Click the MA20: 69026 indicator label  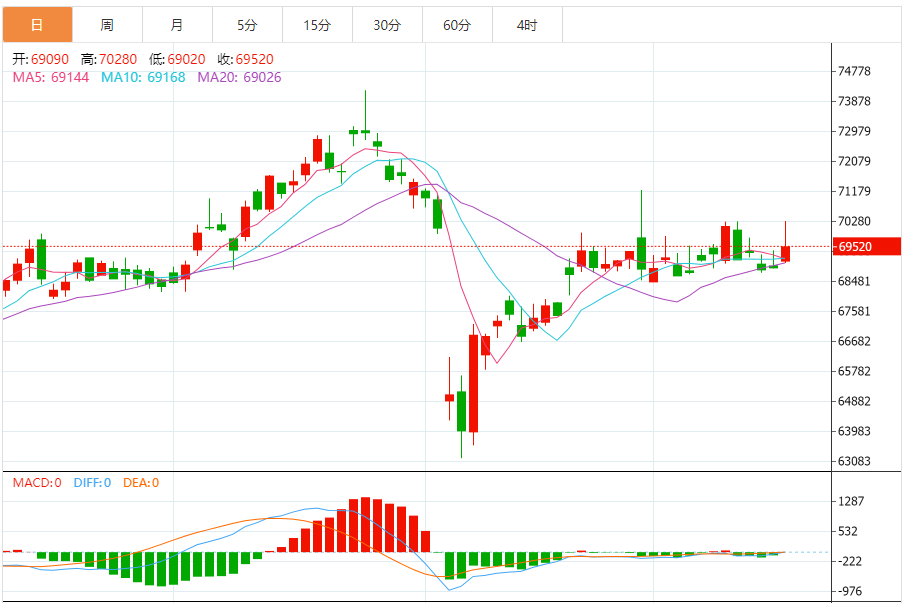[239, 77]
